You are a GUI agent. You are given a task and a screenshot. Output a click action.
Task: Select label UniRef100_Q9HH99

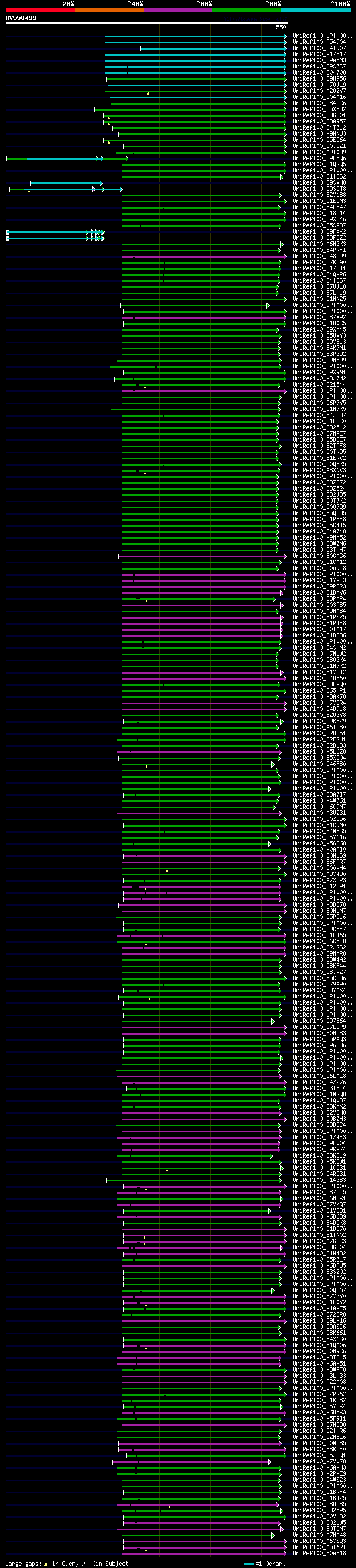319,360
